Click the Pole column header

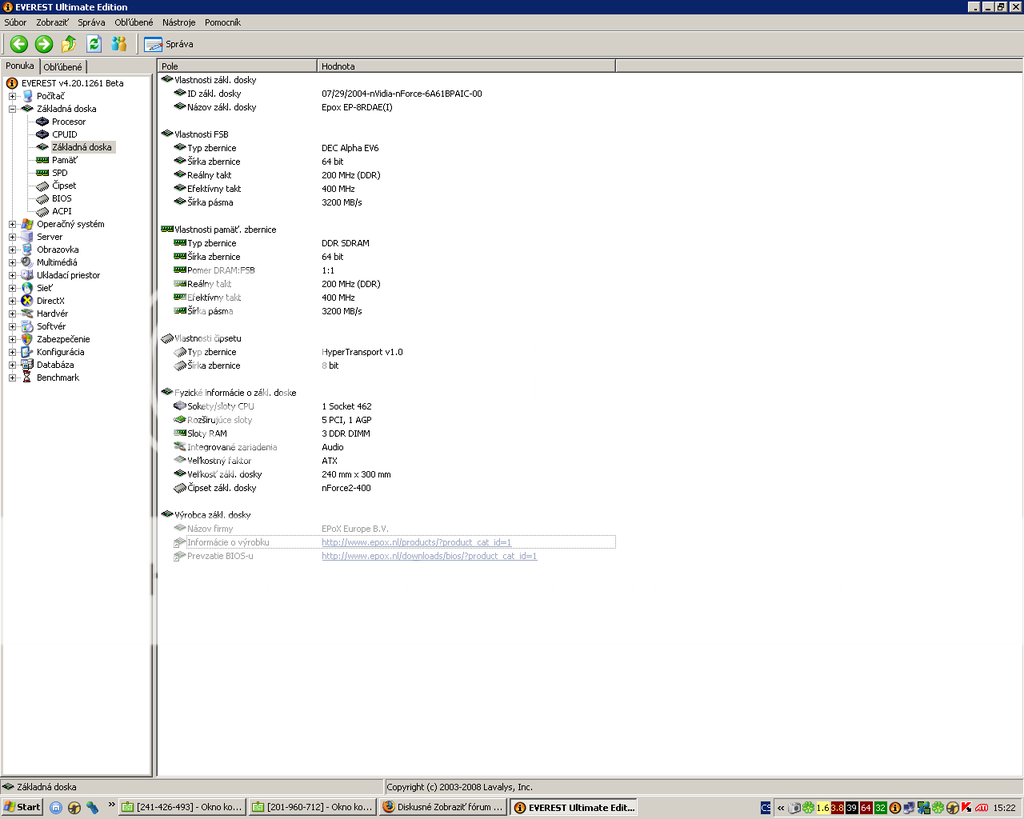click(x=238, y=66)
